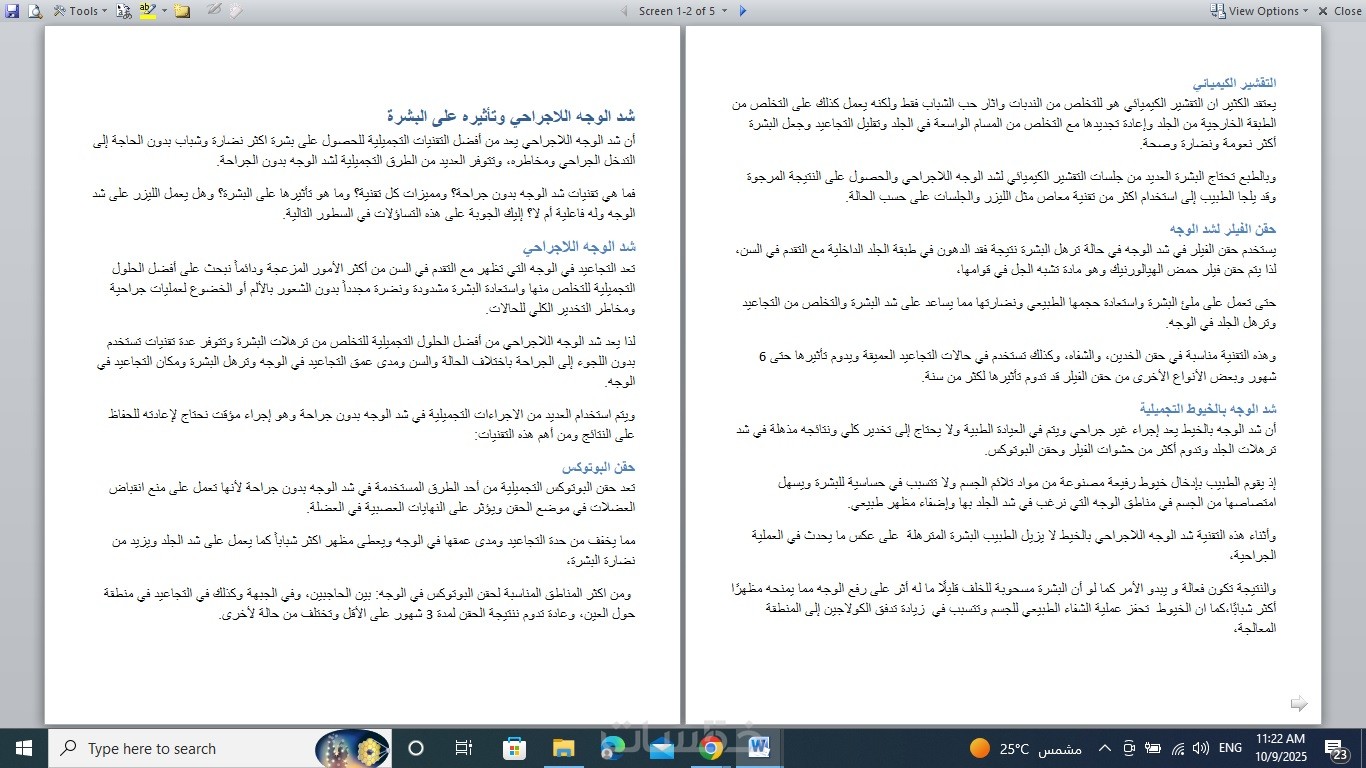The width and height of the screenshot is (1366, 768).
Task: Close Full Screen Reading view
Action: (x=1339, y=11)
